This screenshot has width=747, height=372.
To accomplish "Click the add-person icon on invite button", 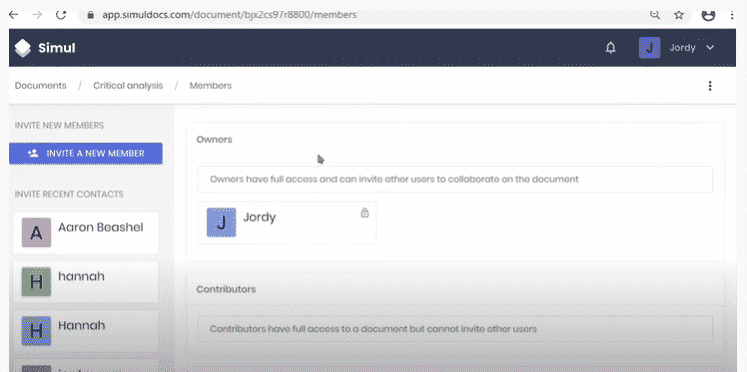I will coord(32,153).
